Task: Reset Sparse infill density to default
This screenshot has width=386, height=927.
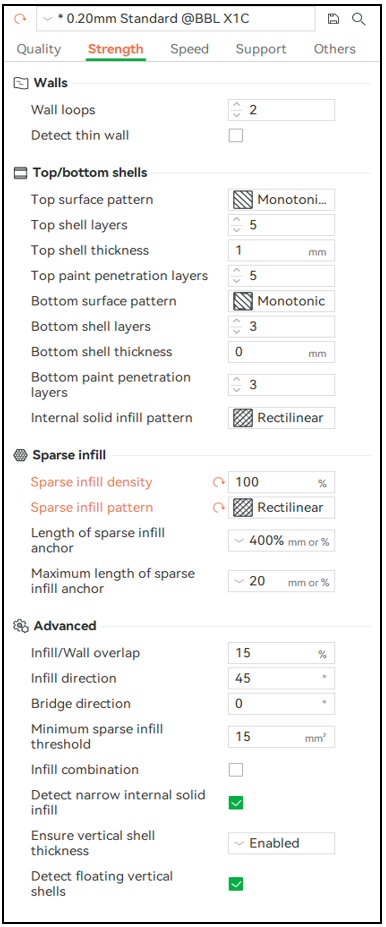Action: tap(219, 482)
